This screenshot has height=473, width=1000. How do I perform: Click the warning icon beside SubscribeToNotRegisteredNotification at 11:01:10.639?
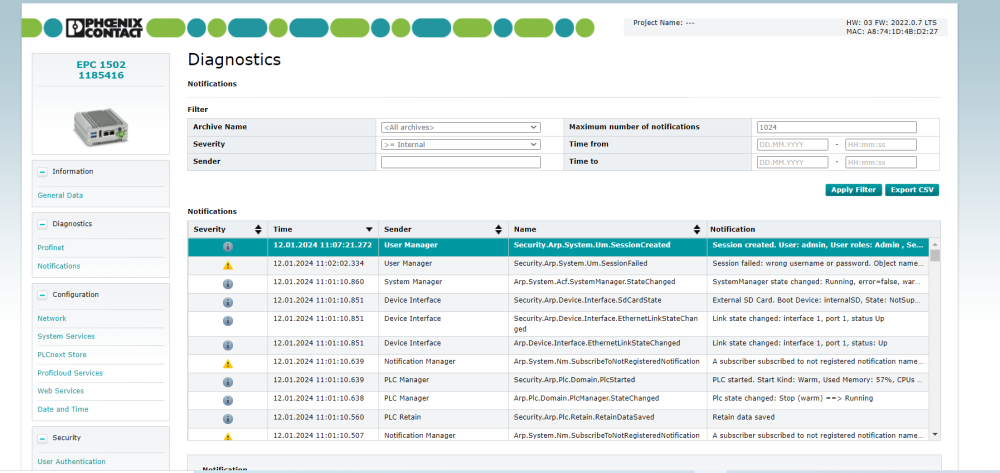(x=228, y=363)
